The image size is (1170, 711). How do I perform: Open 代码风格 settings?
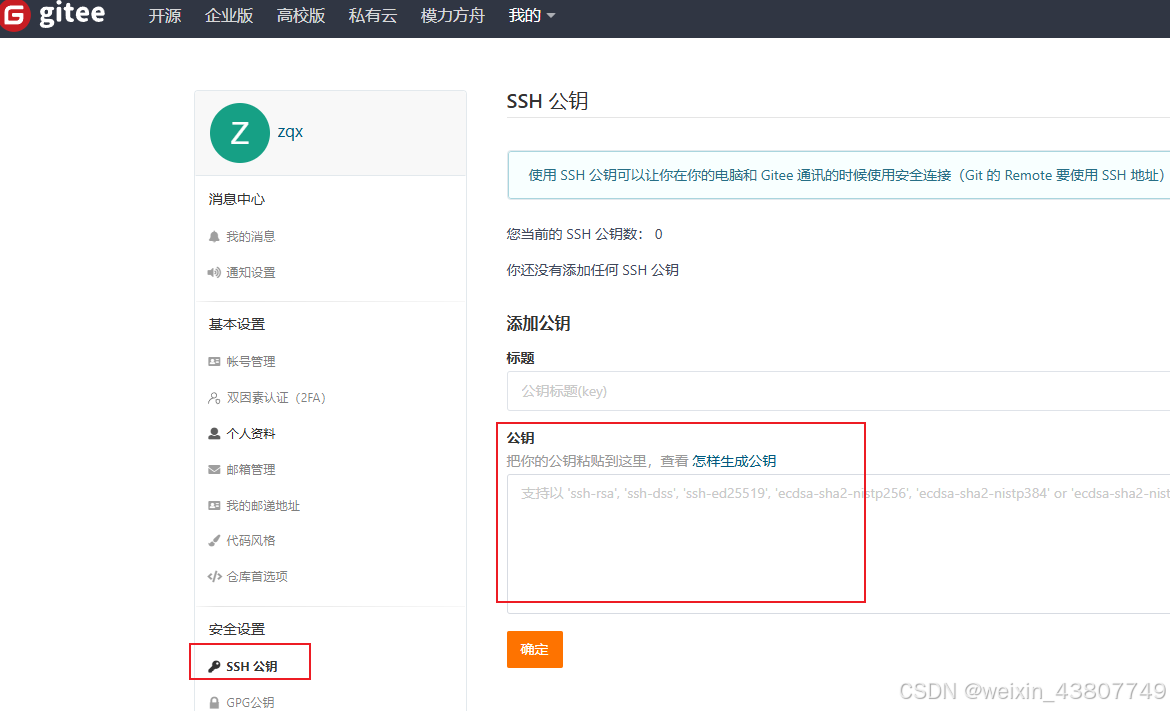251,541
